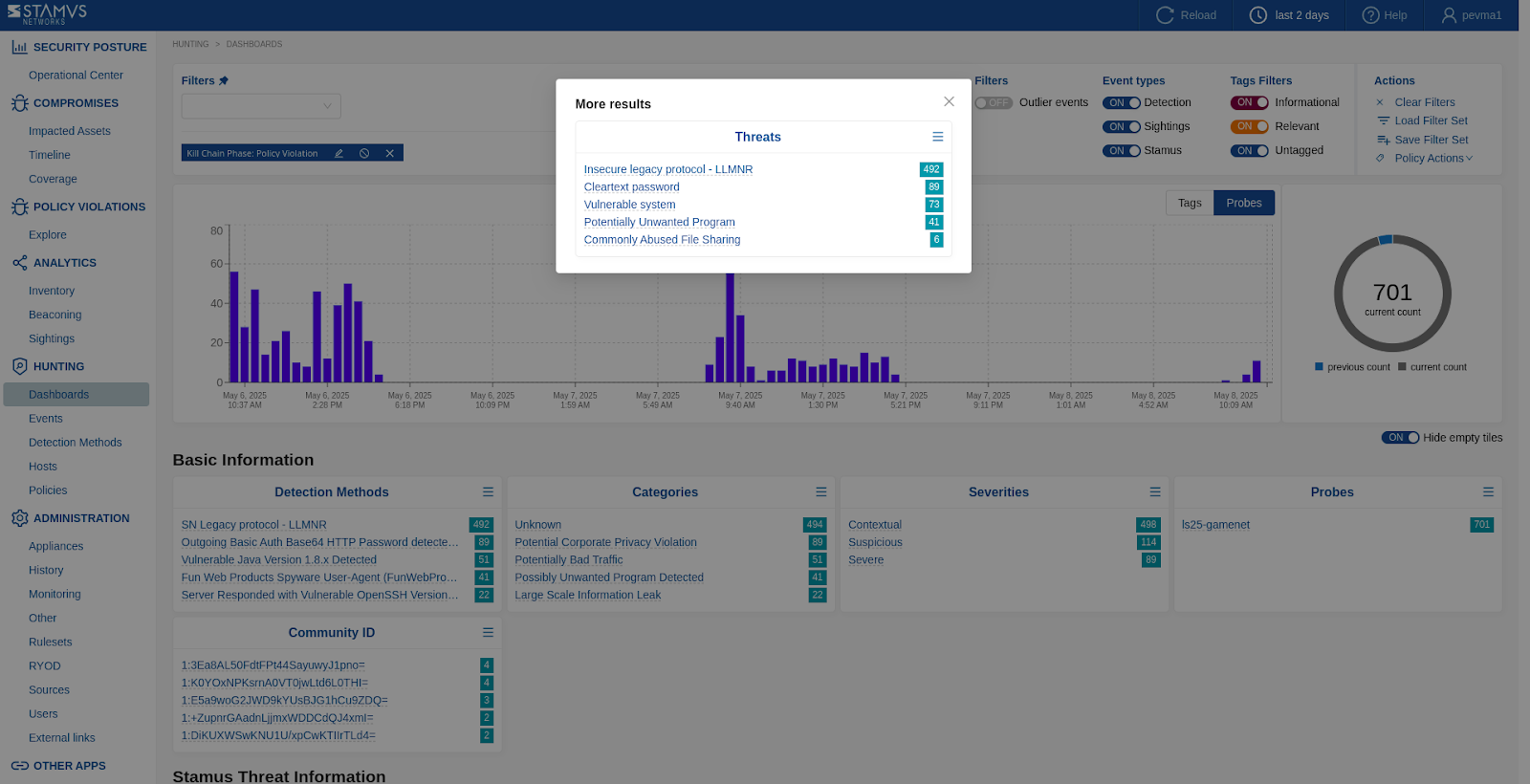Close the More results dialog
1530x784 pixels.
click(x=949, y=101)
